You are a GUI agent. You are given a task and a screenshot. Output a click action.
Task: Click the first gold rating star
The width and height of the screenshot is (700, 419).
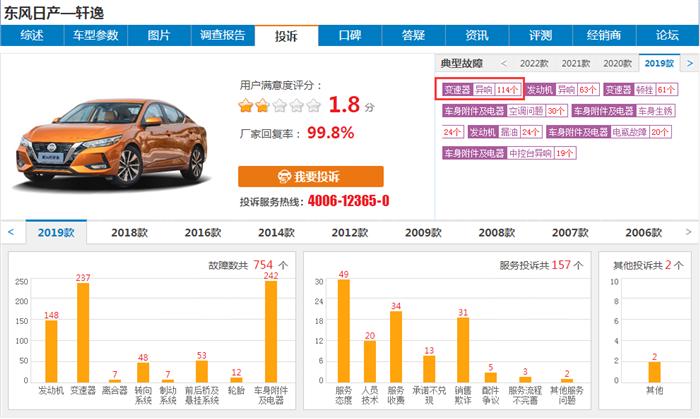pyautogui.click(x=246, y=105)
